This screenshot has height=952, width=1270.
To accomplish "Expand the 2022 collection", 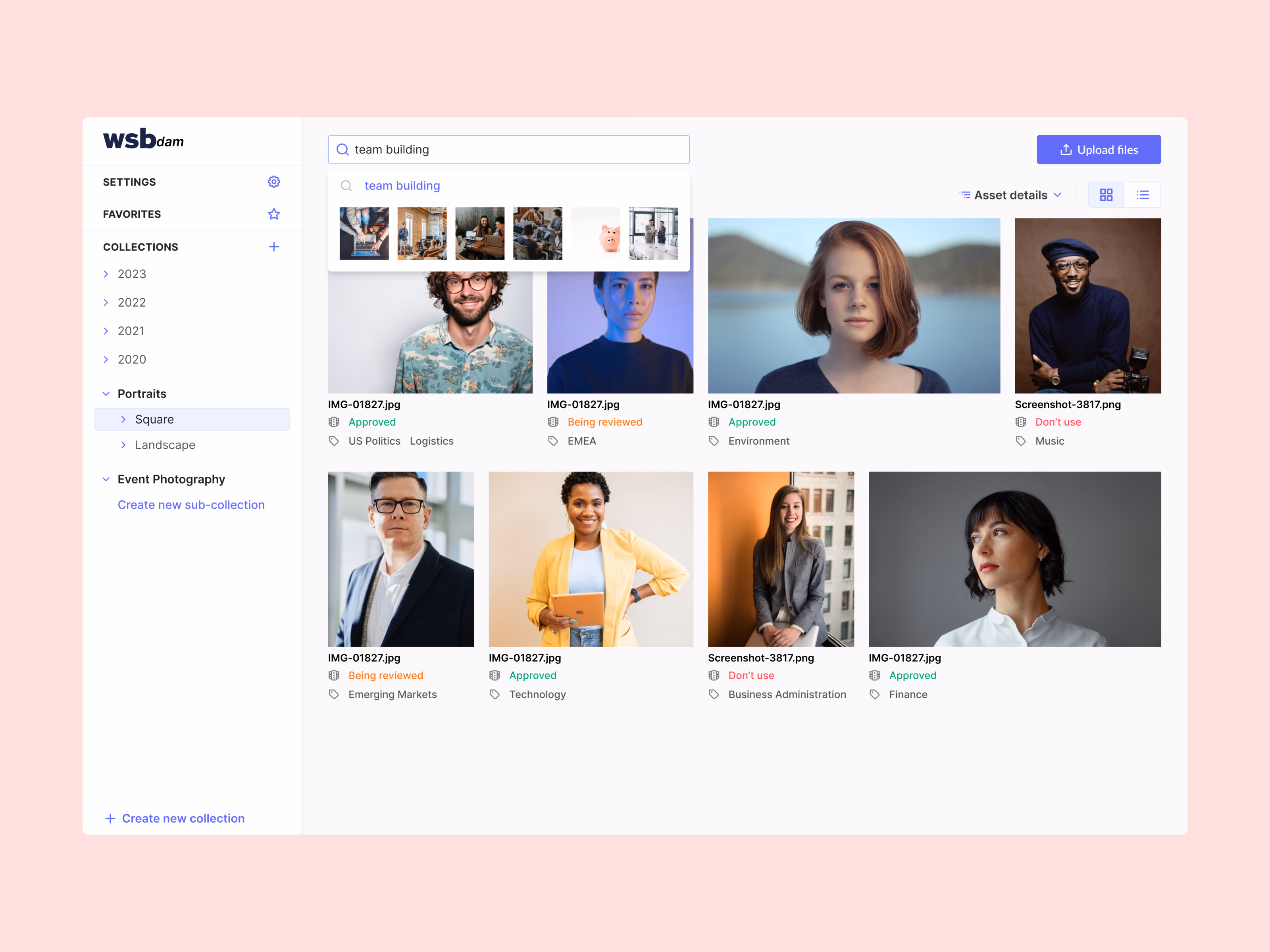I will pos(106,302).
